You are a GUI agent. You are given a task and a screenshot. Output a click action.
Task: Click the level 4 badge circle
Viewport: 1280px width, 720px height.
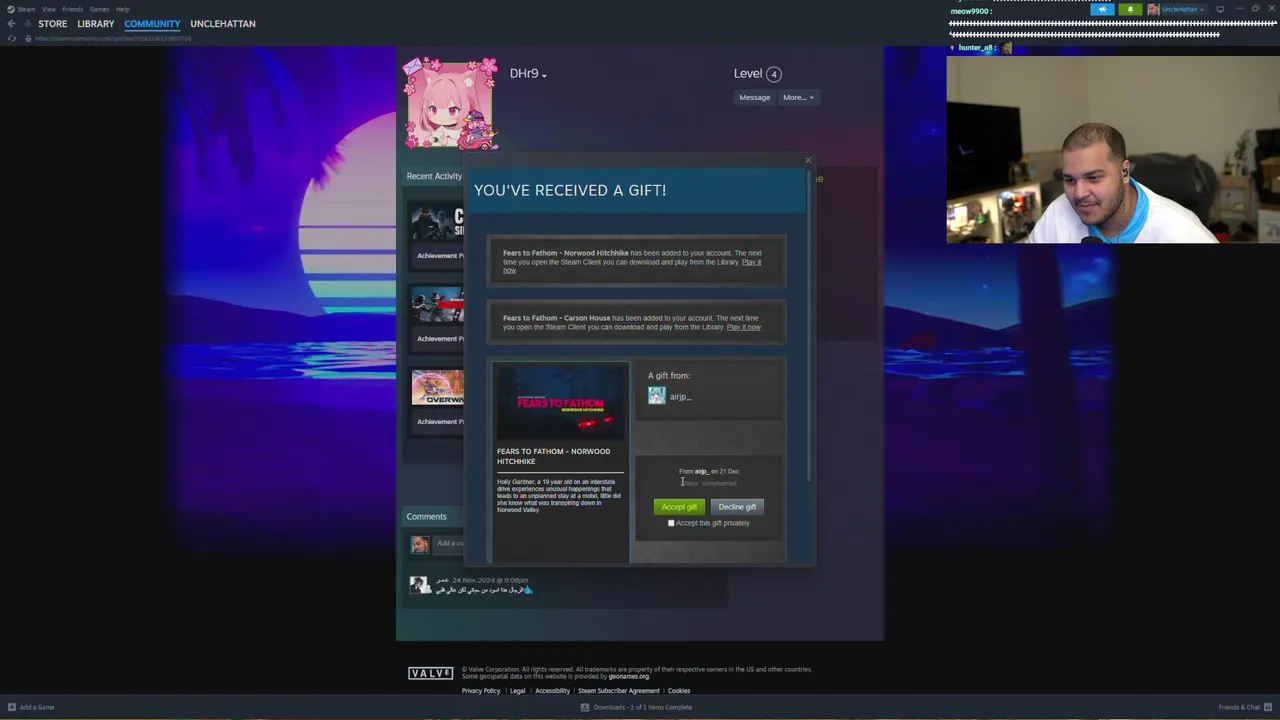(773, 74)
